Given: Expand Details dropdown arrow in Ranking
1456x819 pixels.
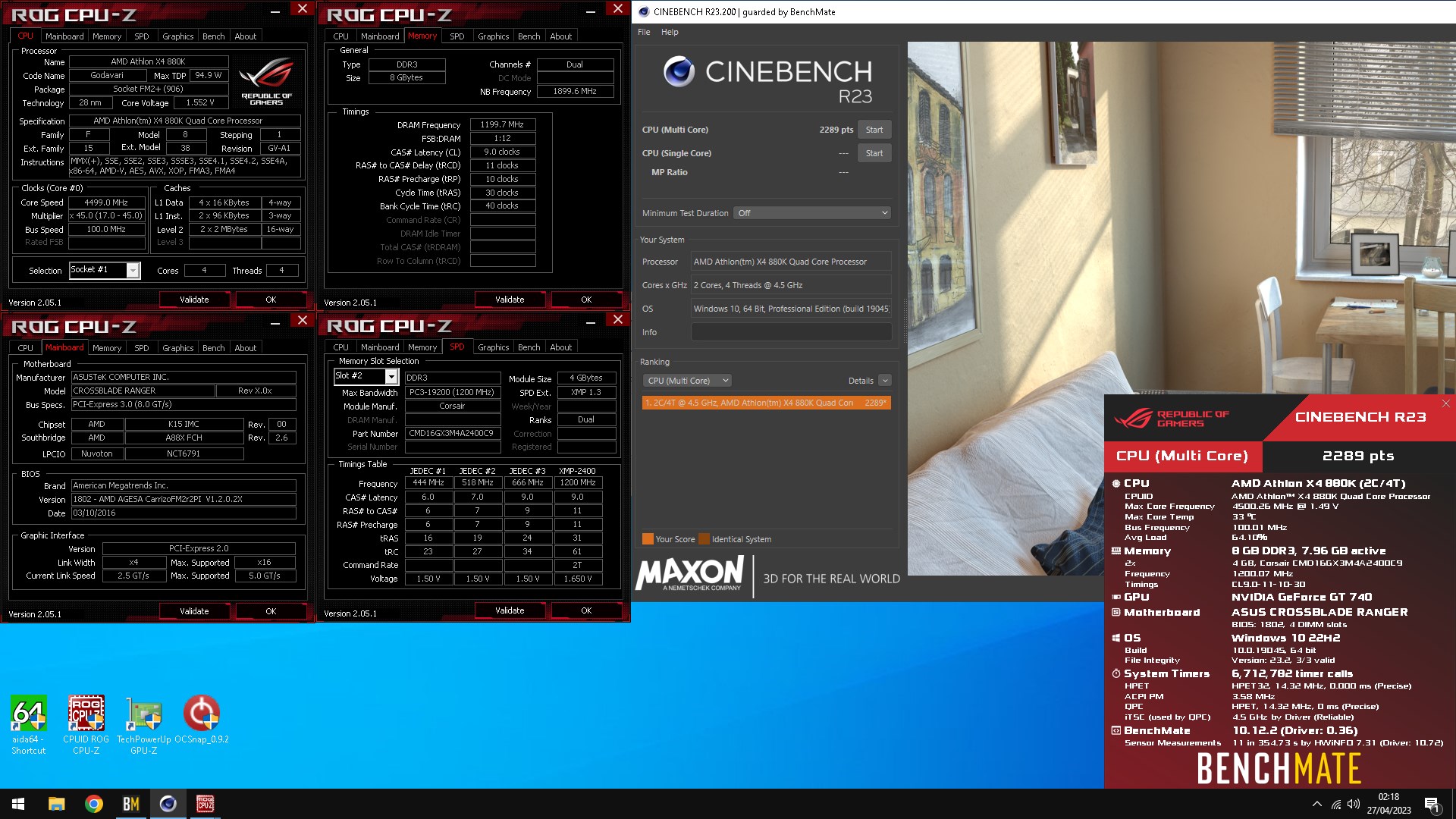Looking at the screenshot, I should pos(885,381).
